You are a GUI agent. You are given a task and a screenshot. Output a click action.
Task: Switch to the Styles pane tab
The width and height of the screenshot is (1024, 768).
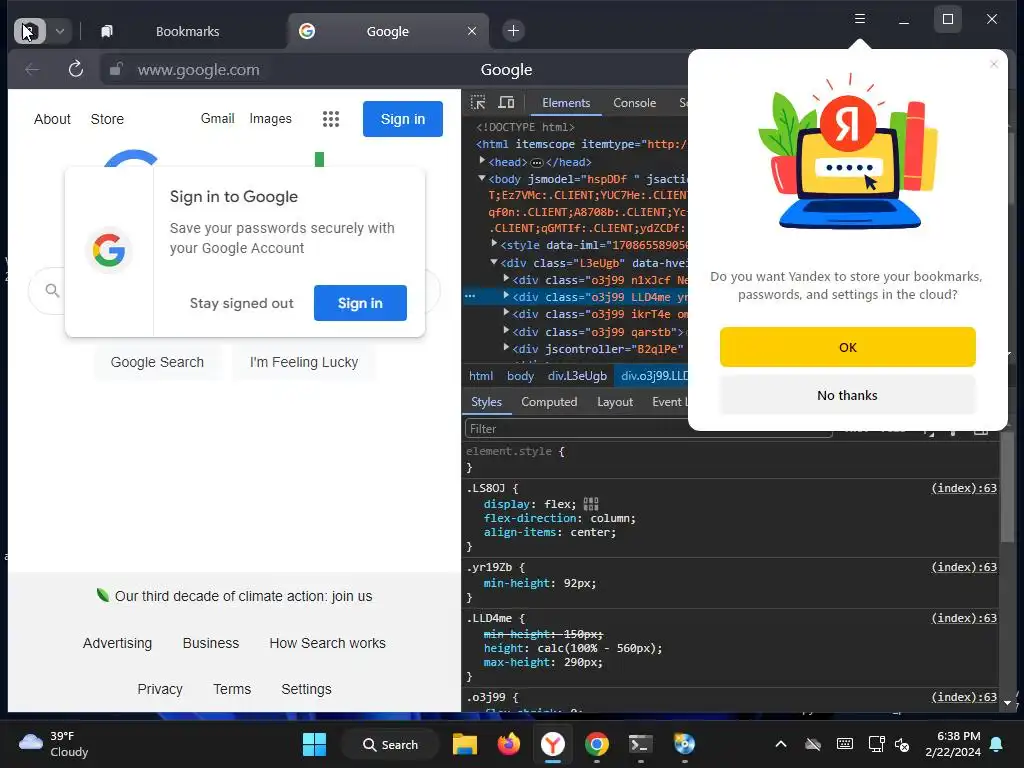click(x=487, y=402)
